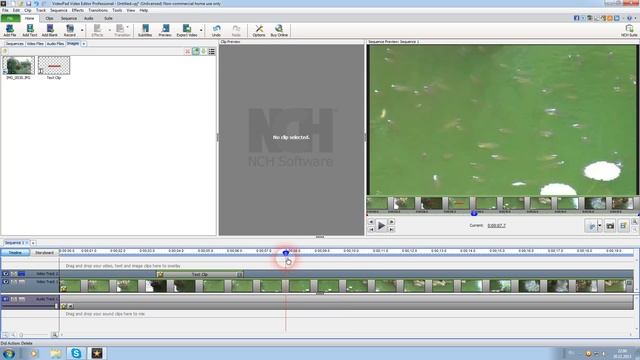Open the Options toolbar icon

[x=259, y=30]
